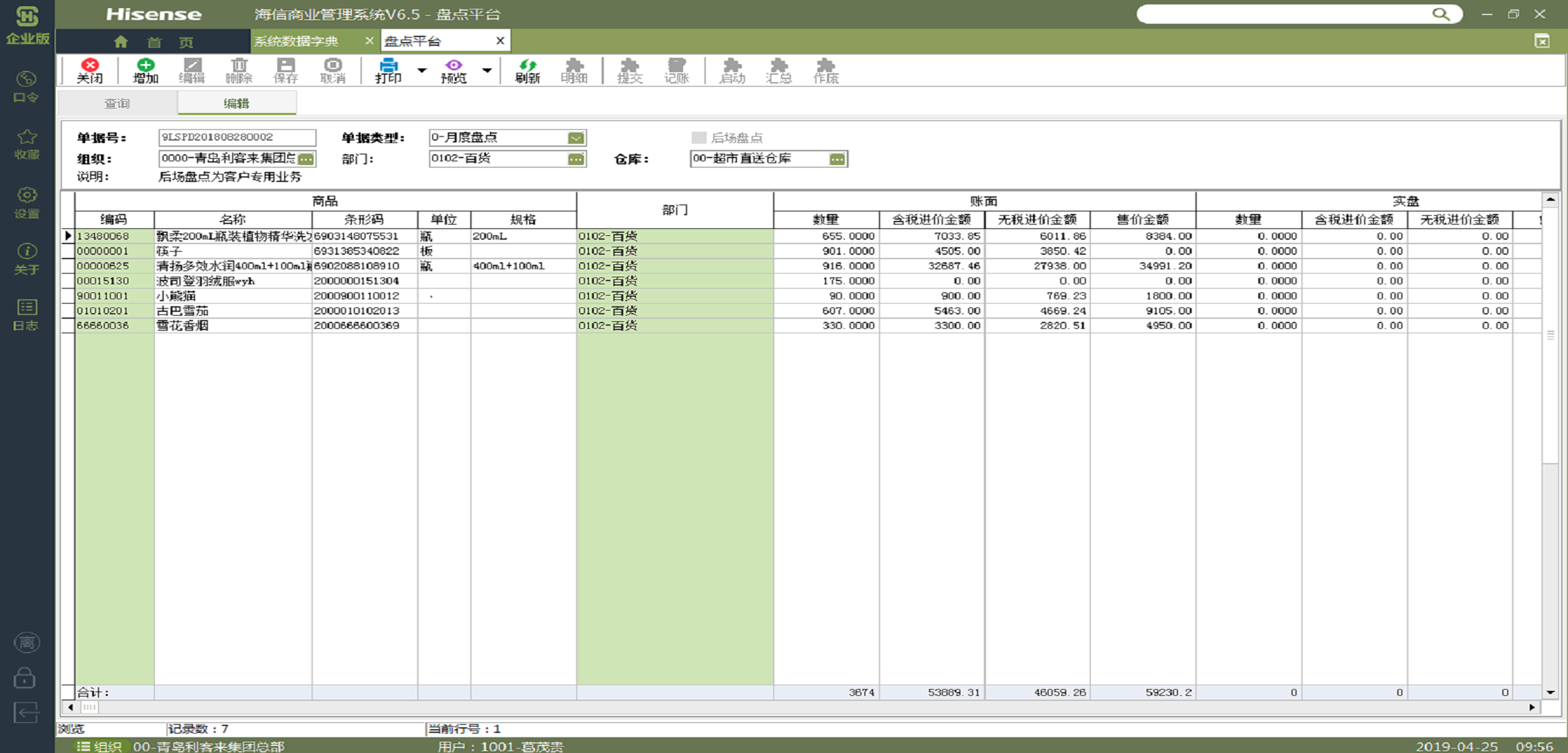This screenshot has height=753, width=1568.
Task: Click the logout arrow sidebar icon
Action: [26, 713]
